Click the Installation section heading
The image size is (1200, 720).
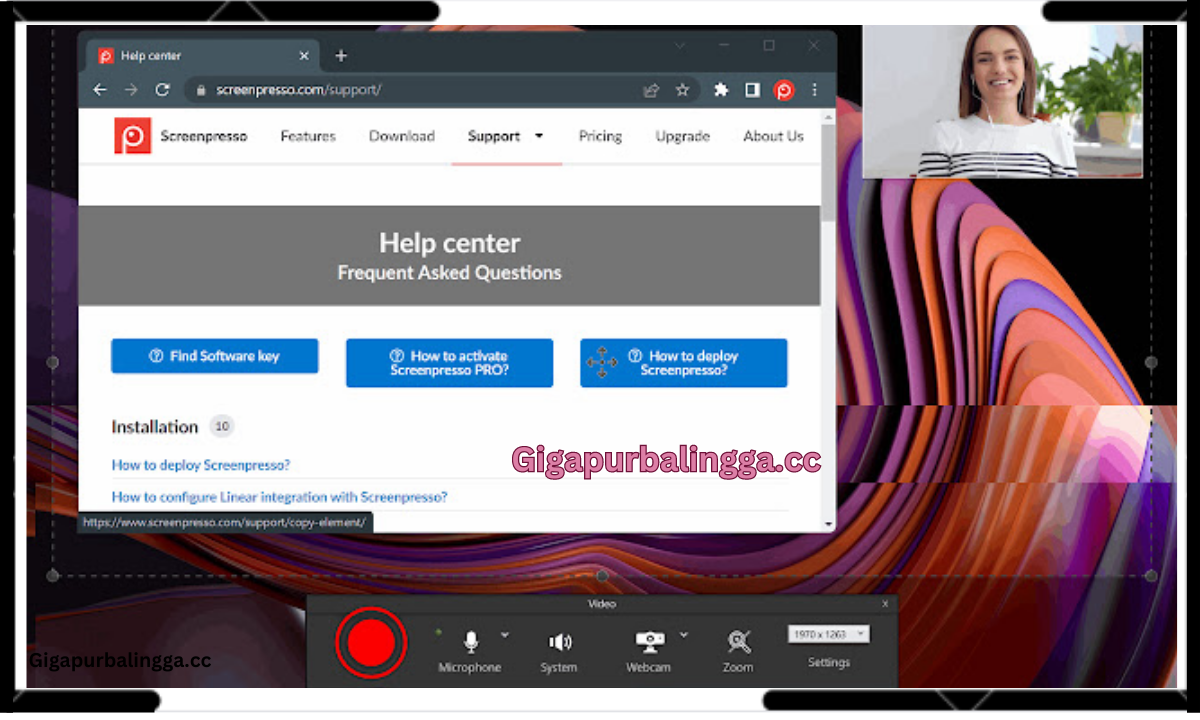tap(155, 427)
